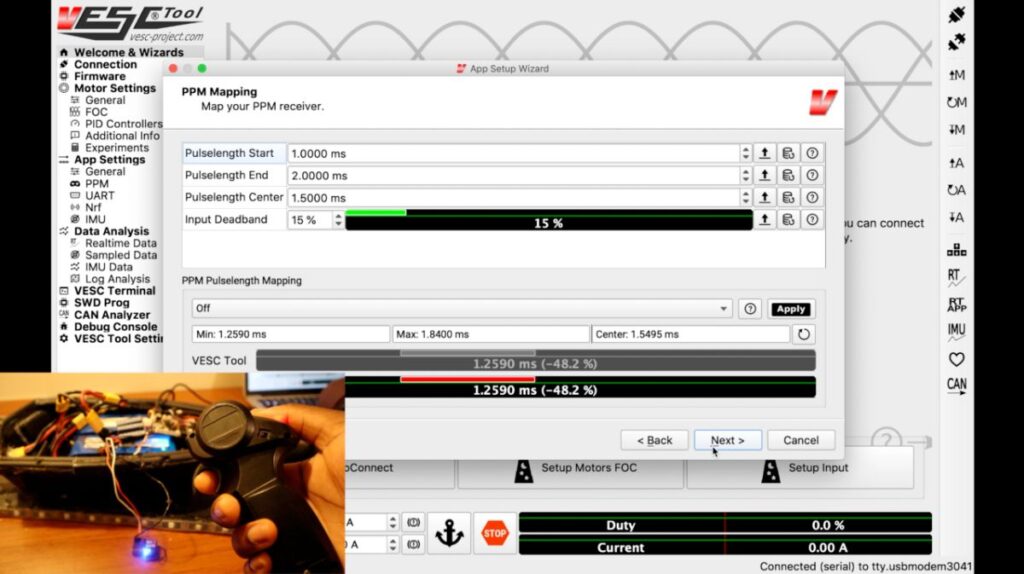Click the Input Deadband 15 % slider bar
The image size is (1024, 574).
click(549, 221)
